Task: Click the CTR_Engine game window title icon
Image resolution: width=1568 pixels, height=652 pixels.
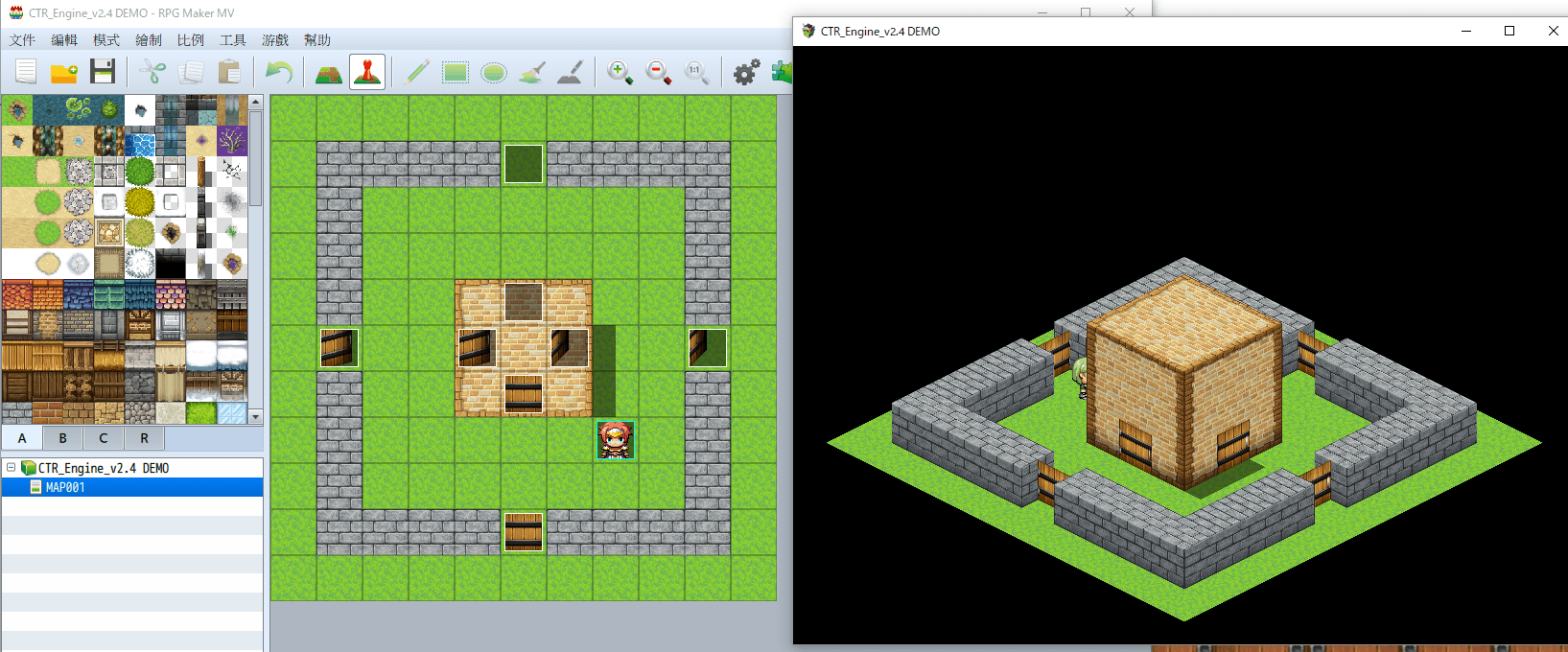Action: click(x=808, y=31)
